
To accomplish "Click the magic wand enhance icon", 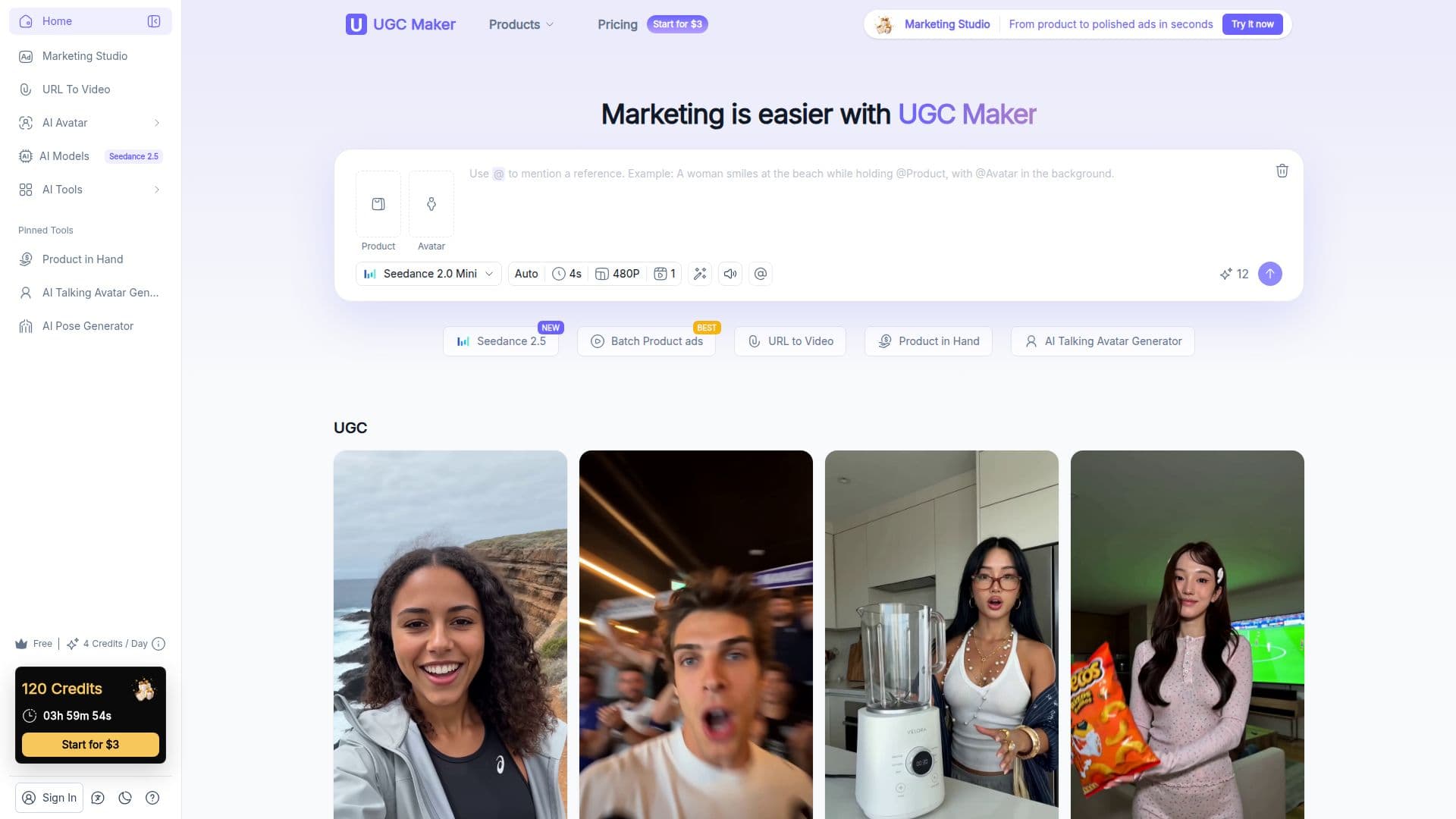I will point(700,274).
